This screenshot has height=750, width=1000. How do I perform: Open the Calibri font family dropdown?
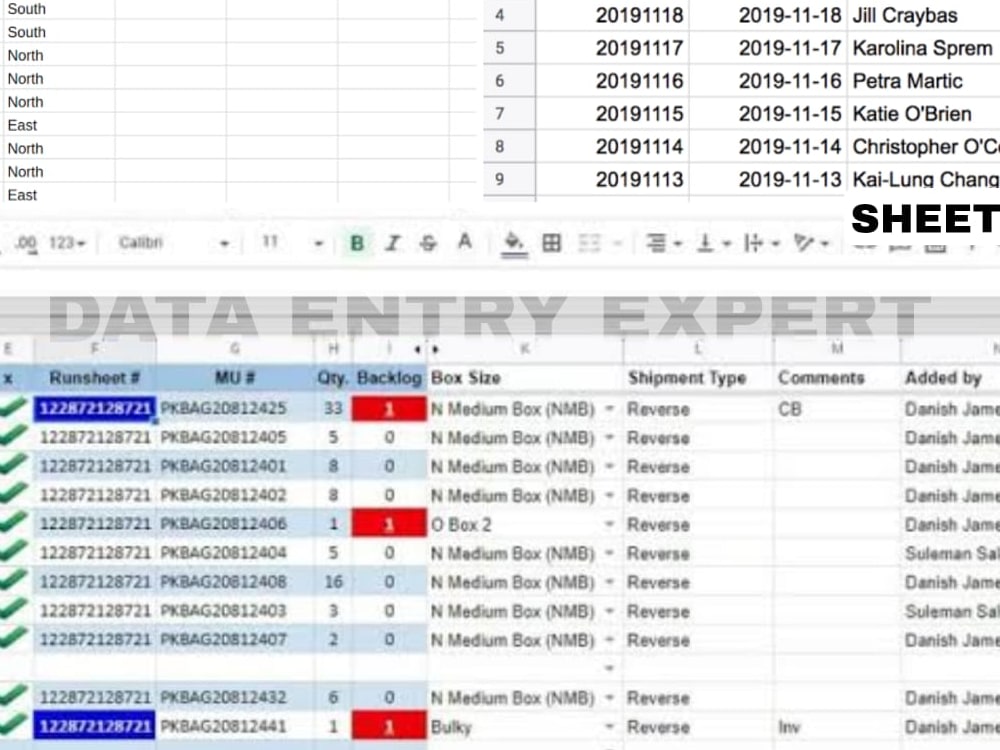tap(173, 243)
